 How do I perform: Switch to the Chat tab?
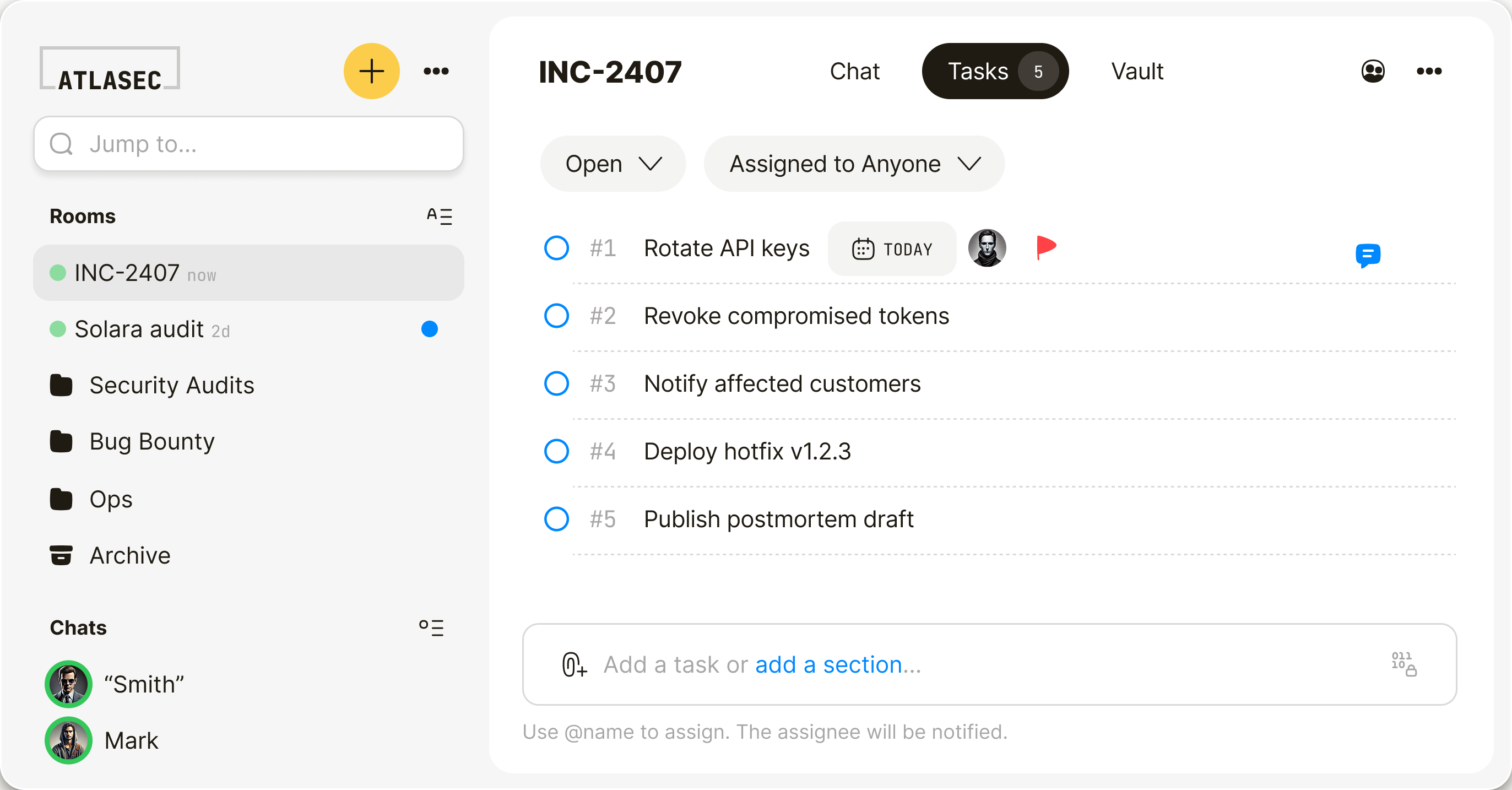(855, 71)
